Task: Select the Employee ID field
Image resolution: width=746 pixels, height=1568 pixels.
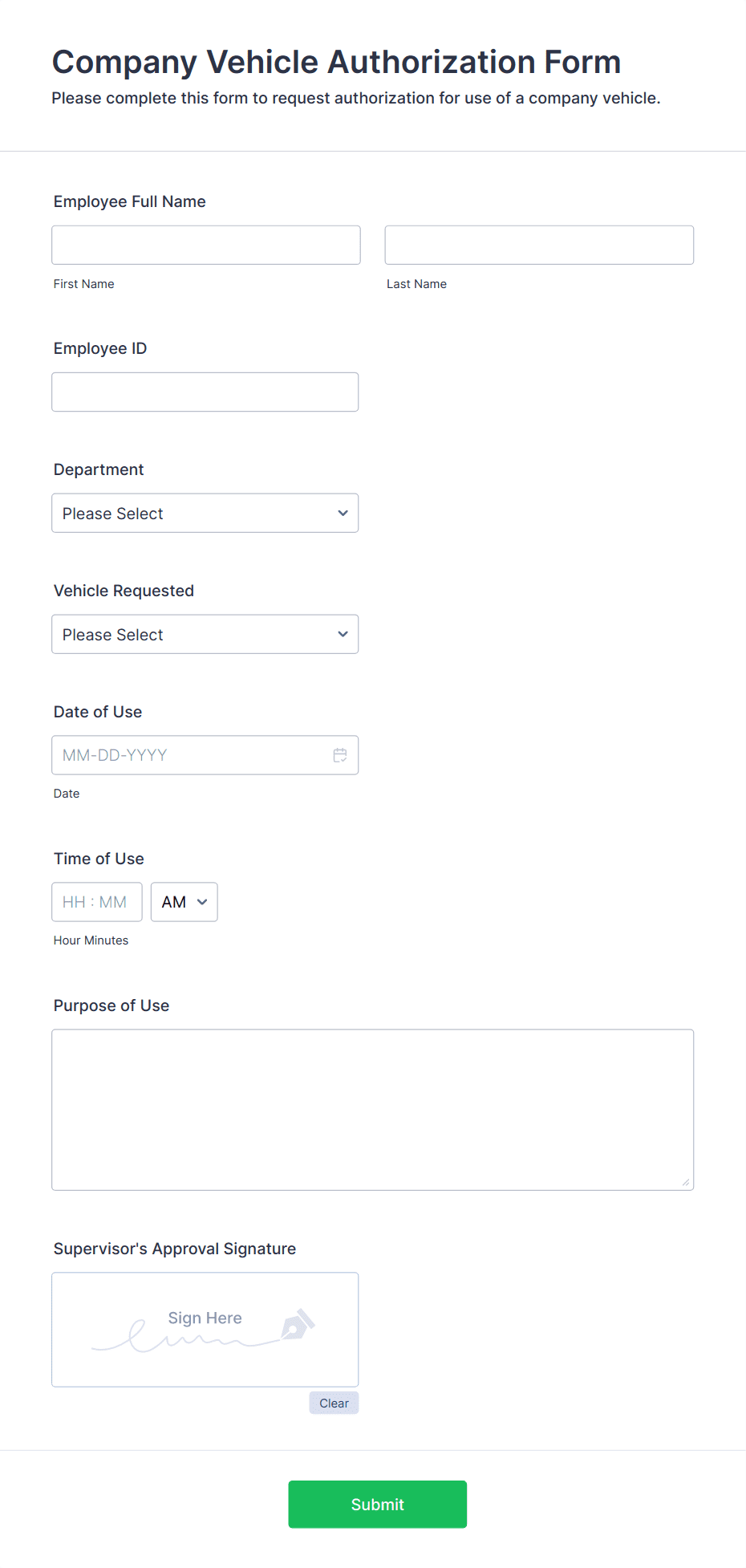Action: (205, 392)
